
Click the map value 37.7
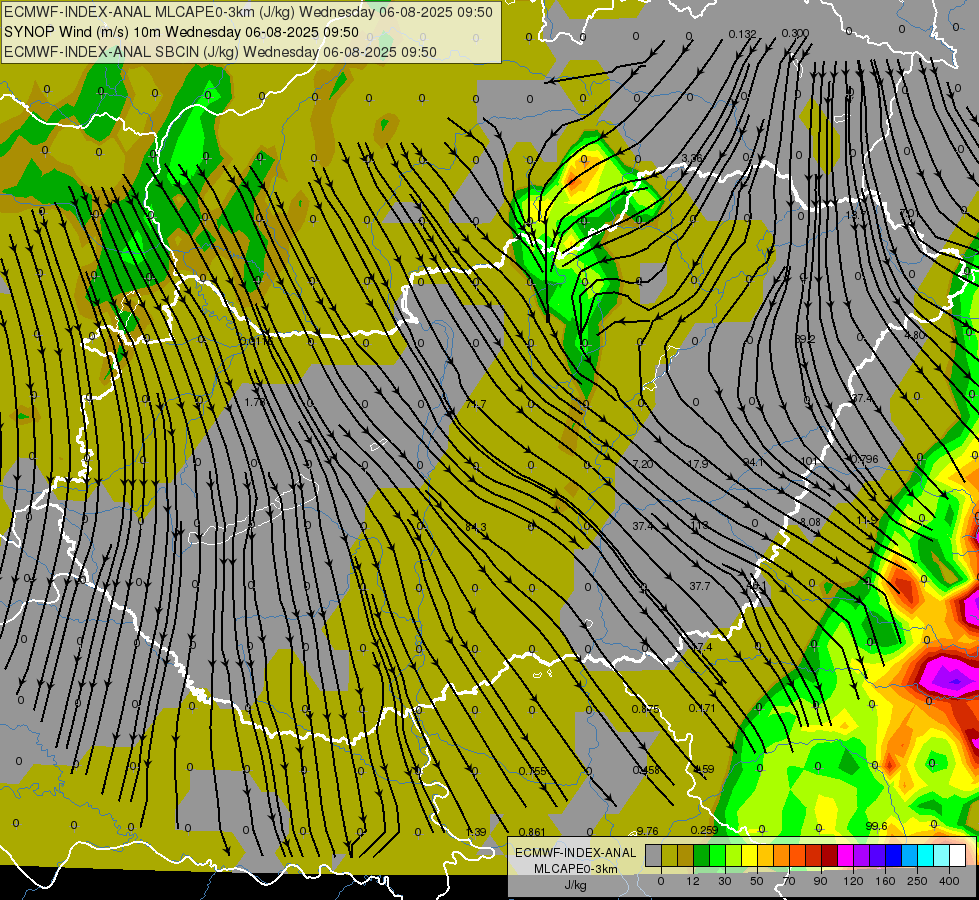[700, 586]
